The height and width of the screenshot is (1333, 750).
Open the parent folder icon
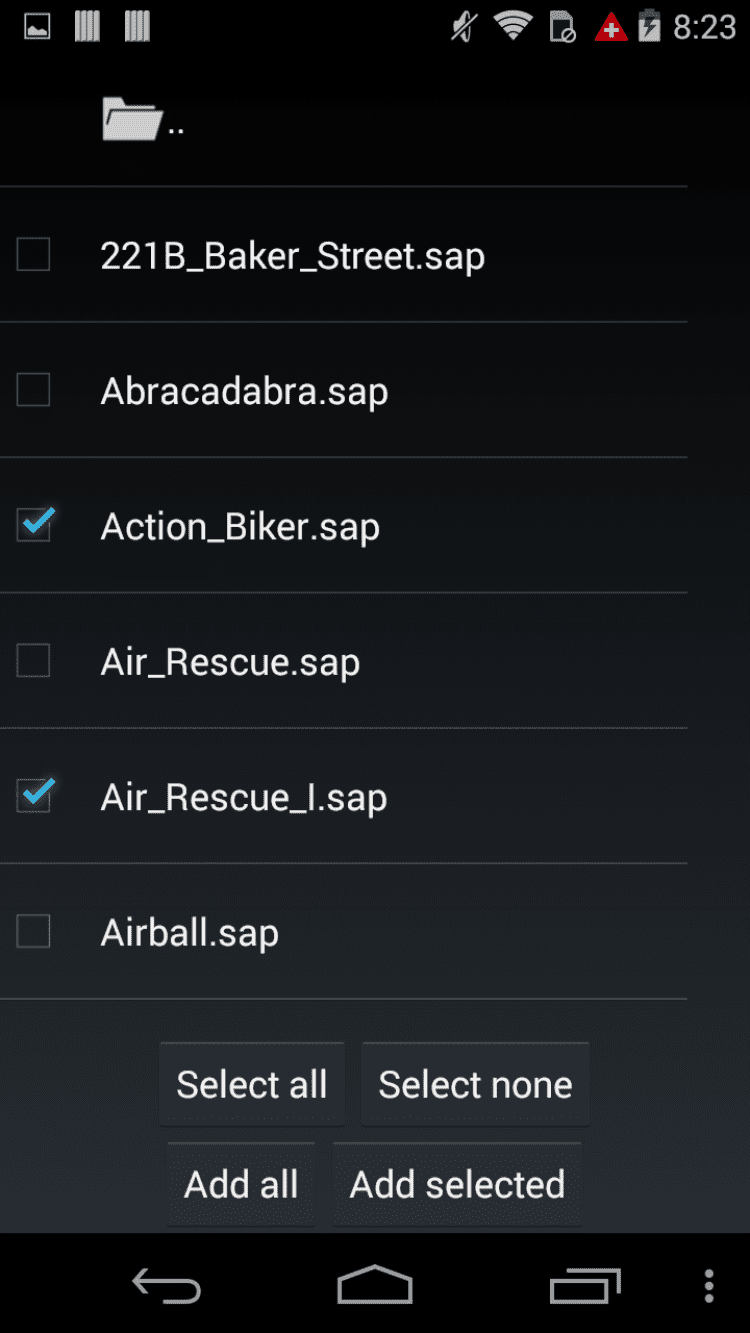pos(132,121)
